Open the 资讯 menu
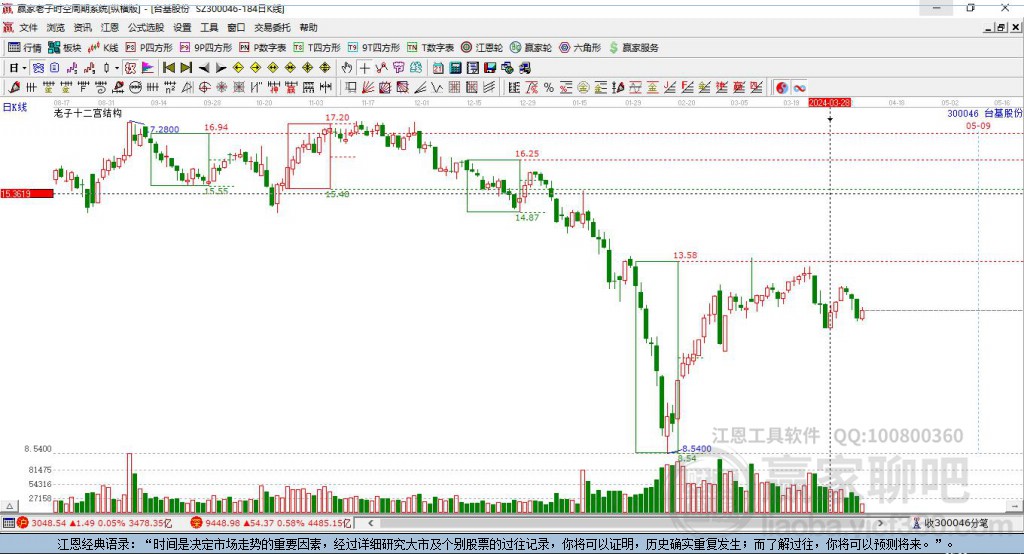Image resolution: width=1024 pixels, height=554 pixels. [x=82, y=27]
